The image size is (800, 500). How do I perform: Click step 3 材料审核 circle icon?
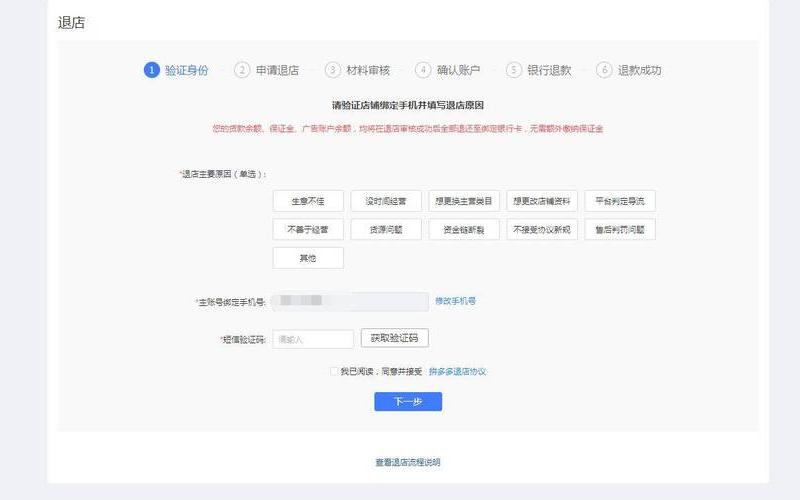pos(333,70)
